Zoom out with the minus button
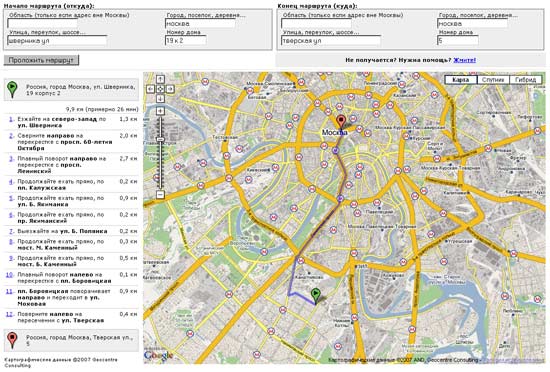Image resolution: width=550 pixels, height=372 pixels. point(160,195)
